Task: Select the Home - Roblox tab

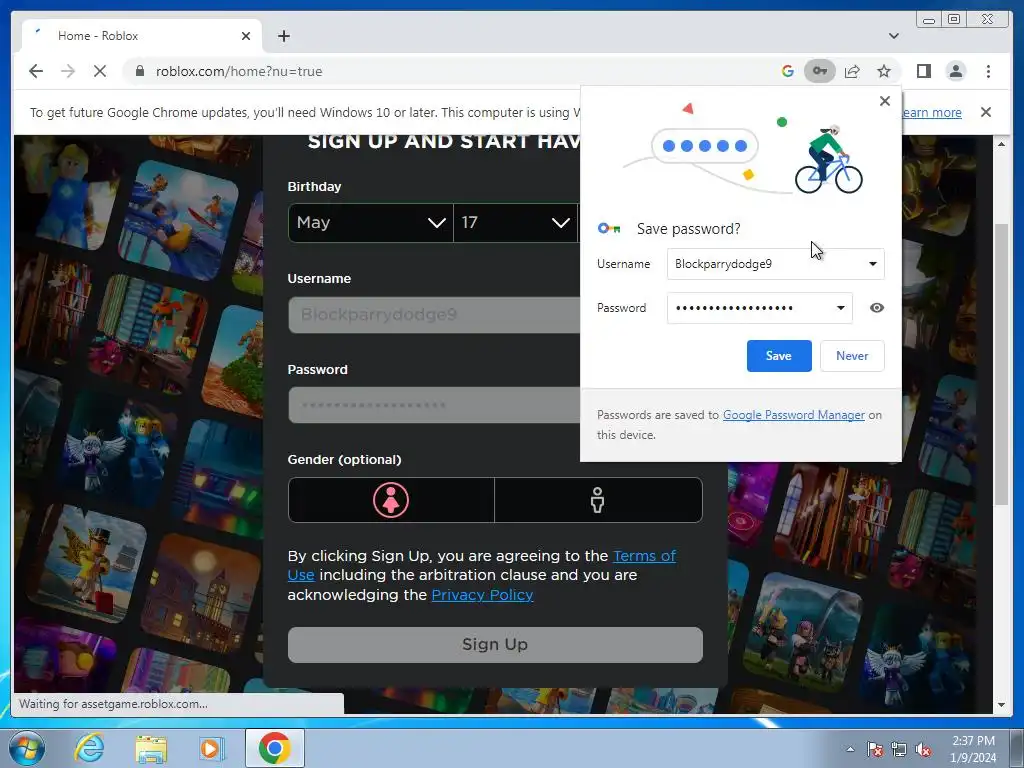Action: click(142, 36)
